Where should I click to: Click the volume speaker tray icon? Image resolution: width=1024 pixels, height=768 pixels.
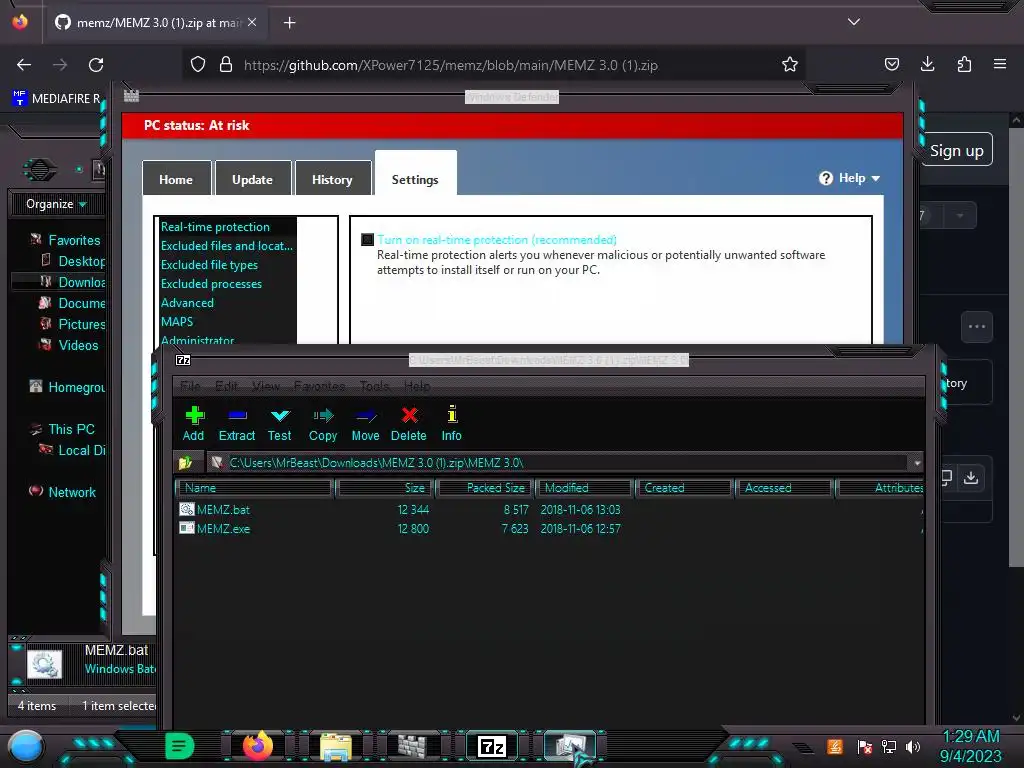[x=913, y=746]
